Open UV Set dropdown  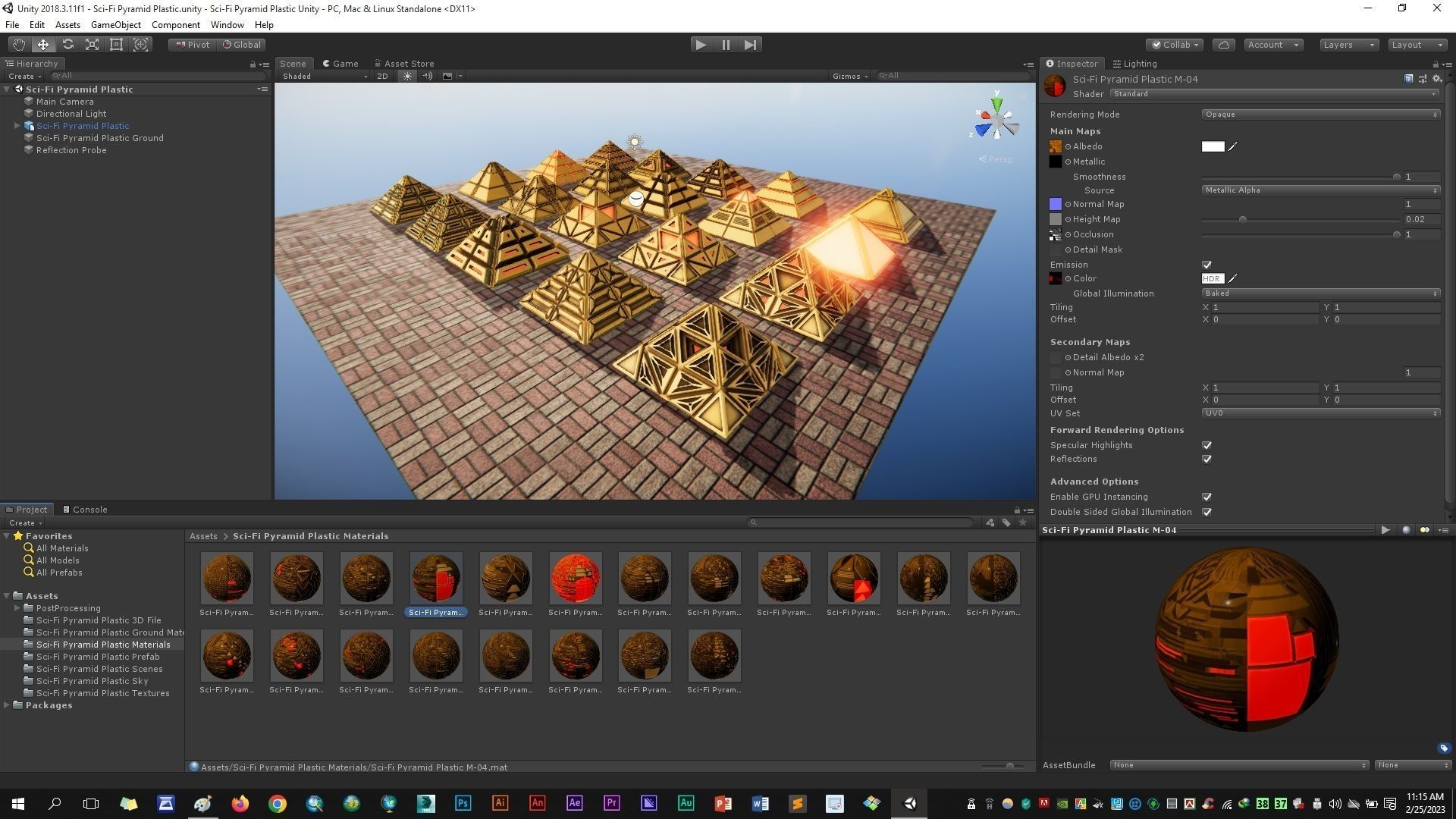pyautogui.click(x=1320, y=413)
